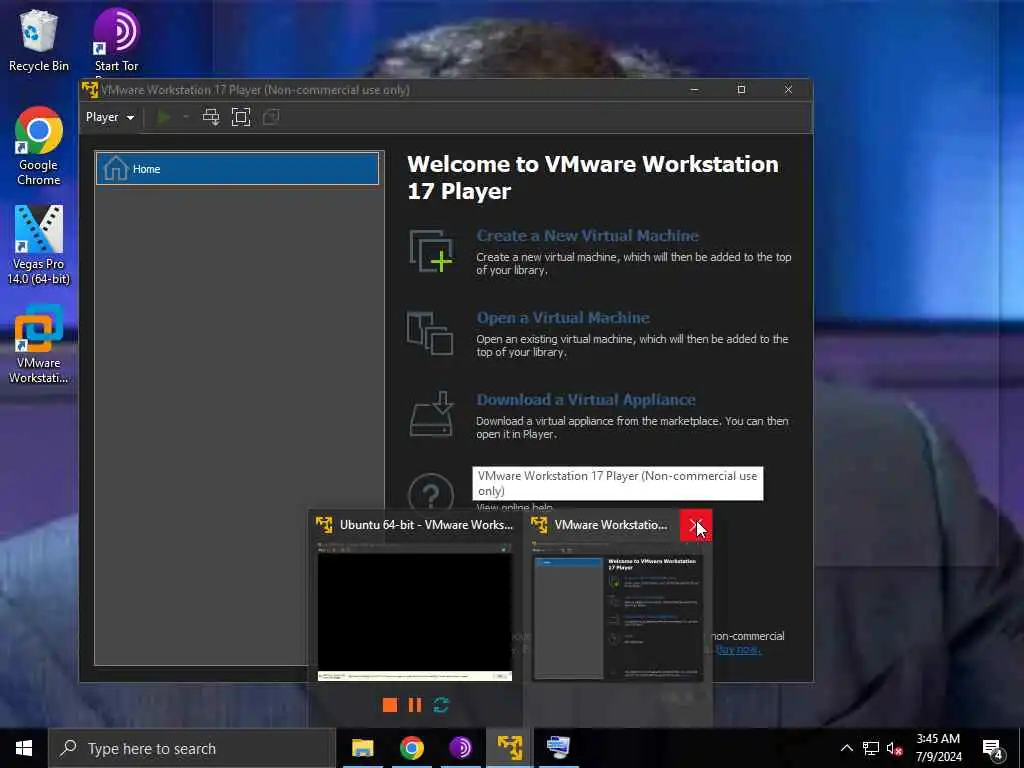This screenshot has width=1024, height=768.
Task: Maximize the VMware Workstation Player window
Action: pos(741,89)
